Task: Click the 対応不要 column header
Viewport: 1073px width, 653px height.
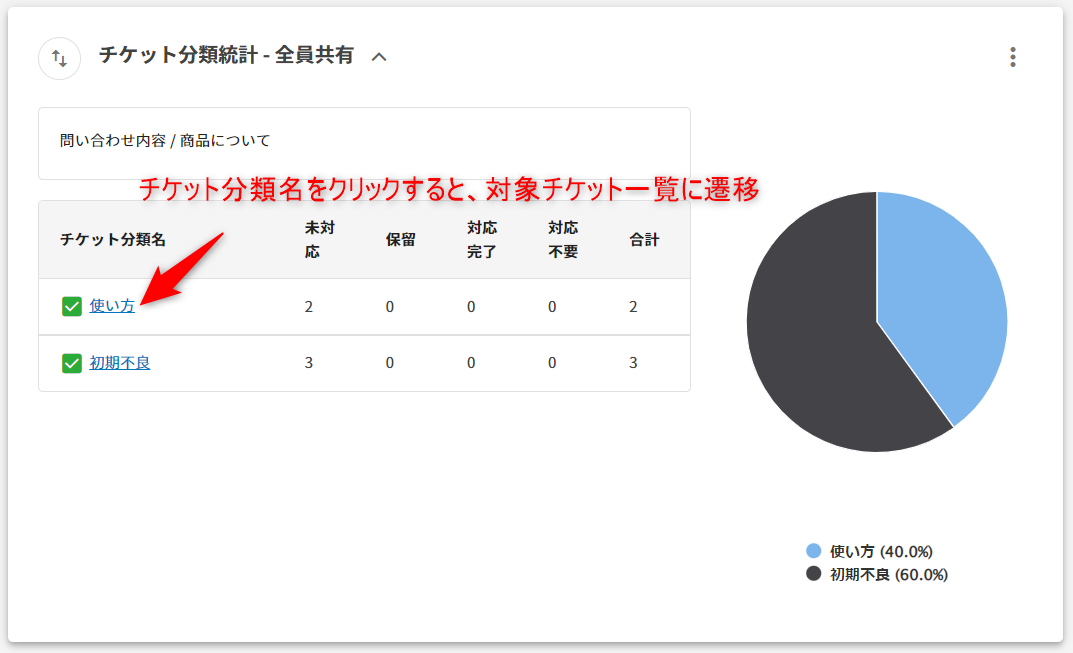Action: click(x=562, y=240)
